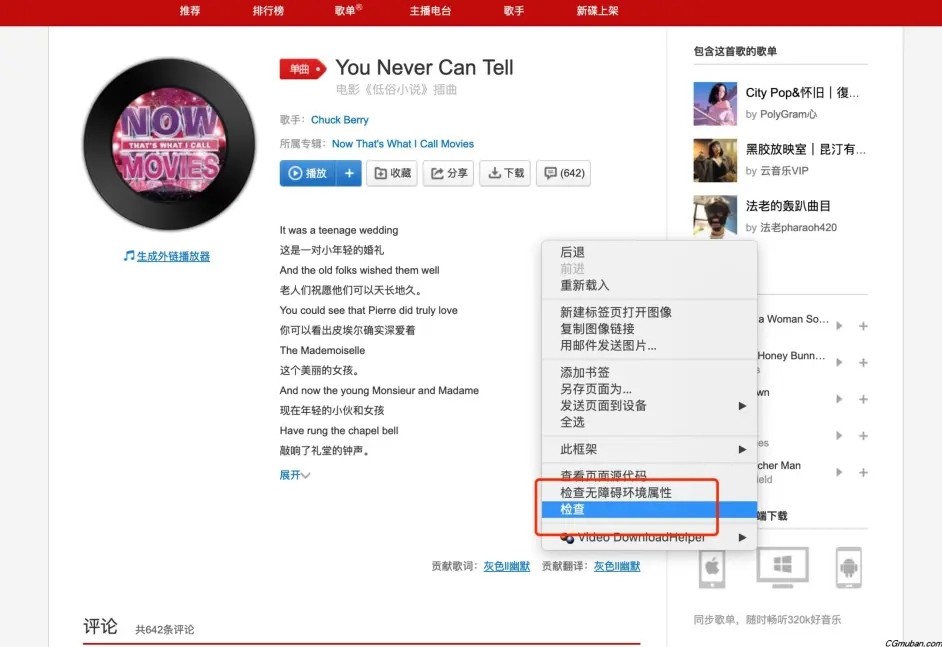Open the 歌单 navigation tab
Viewport: 942px width, 647px height.
(x=348, y=11)
